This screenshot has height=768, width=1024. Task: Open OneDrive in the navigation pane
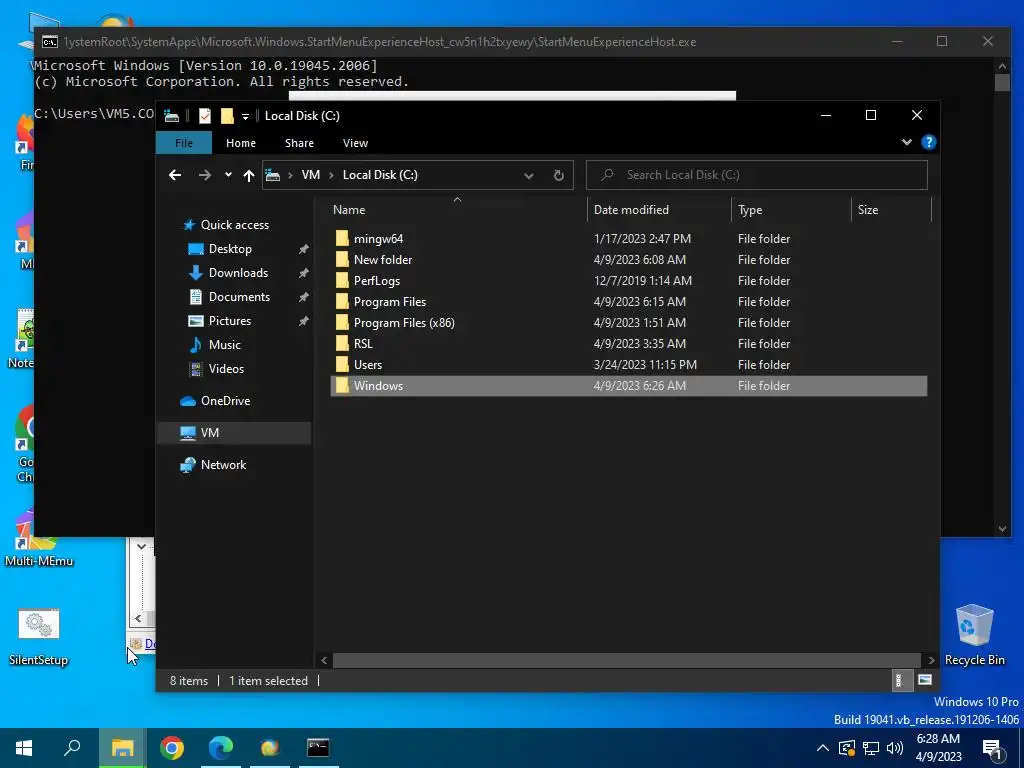225,401
